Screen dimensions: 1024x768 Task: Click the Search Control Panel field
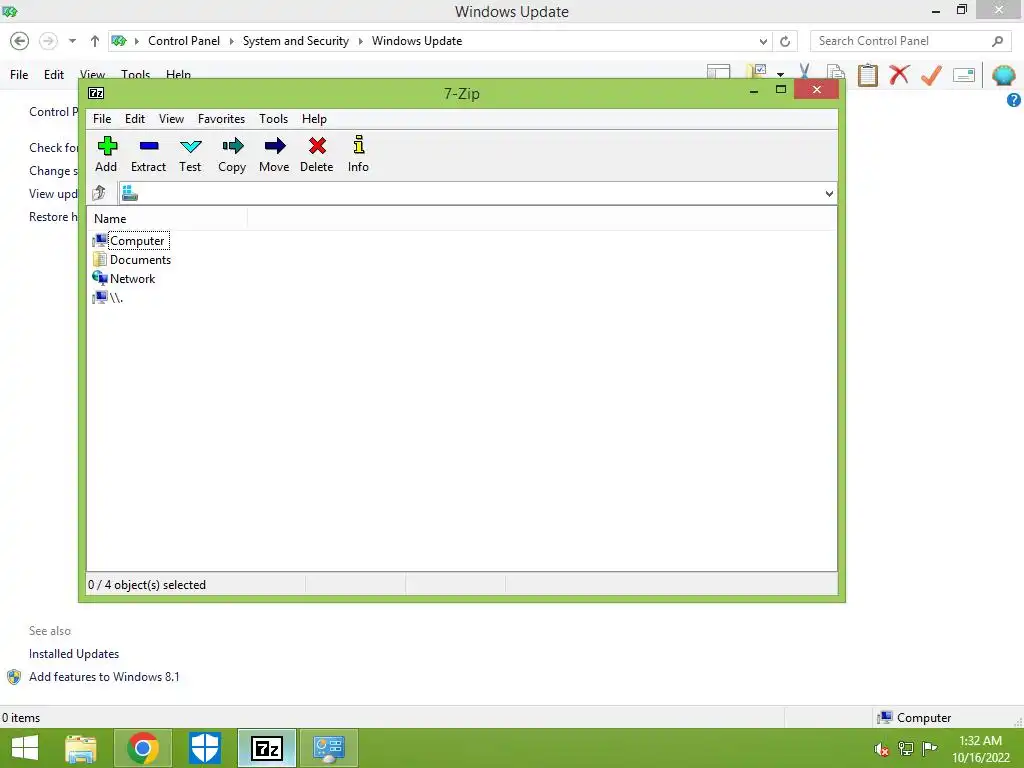pyautogui.click(x=912, y=41)
